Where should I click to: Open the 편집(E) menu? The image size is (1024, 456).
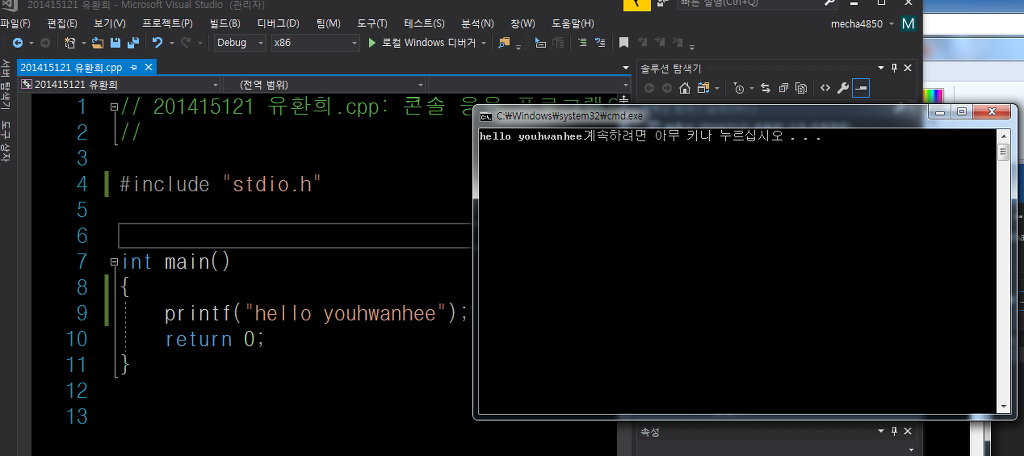pyautogui.click(x=62, y=24)
